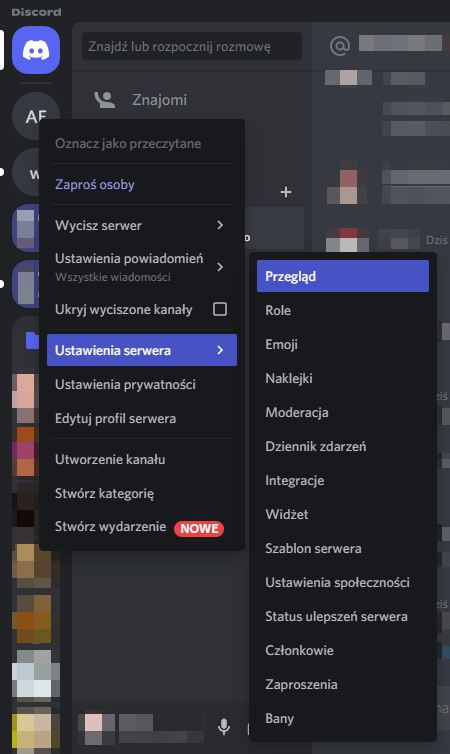450x754 pixels.
Task: Click the Zaproś osoby link
Action: click(95, 184)
